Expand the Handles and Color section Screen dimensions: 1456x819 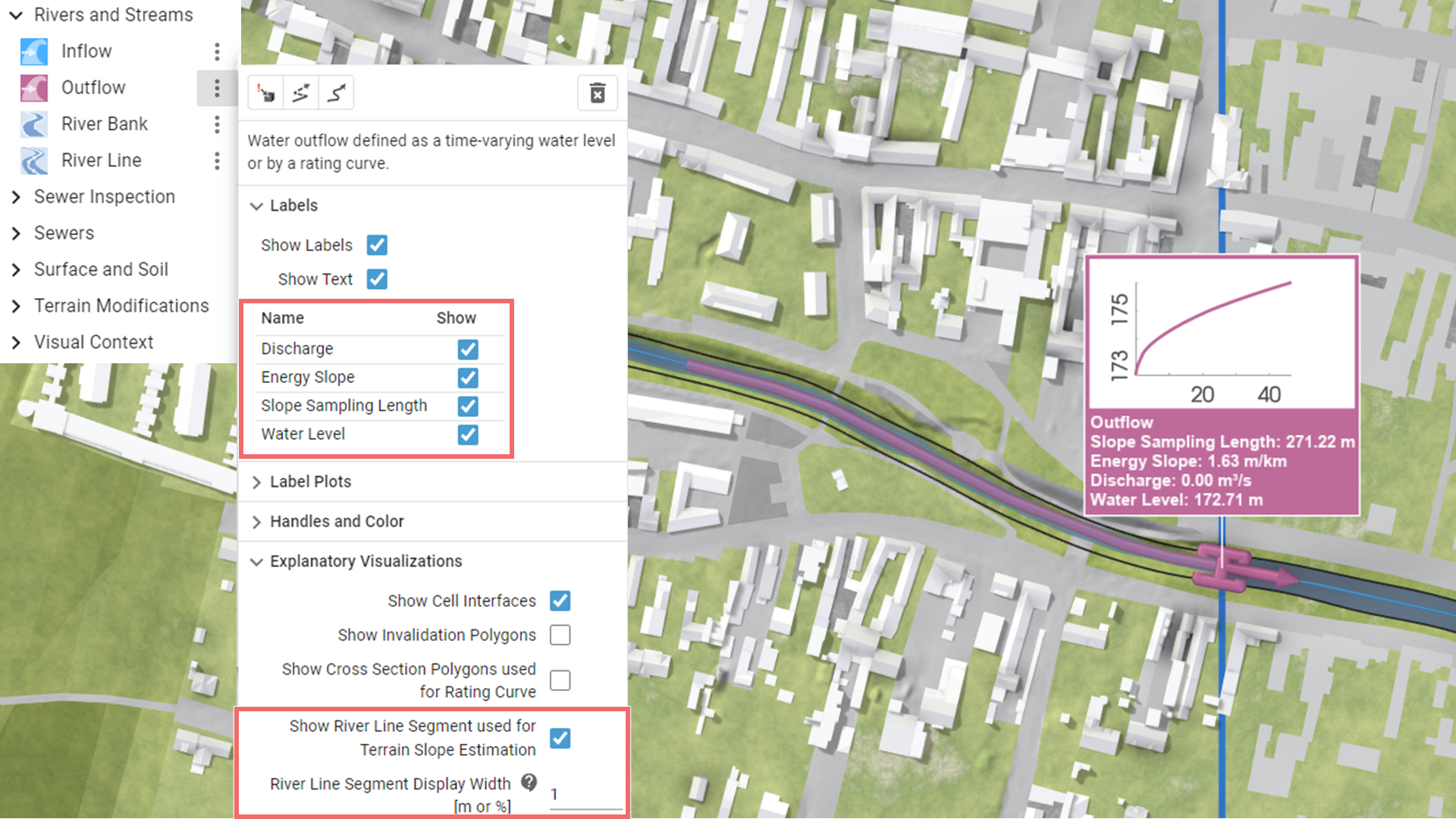(336, 522)
